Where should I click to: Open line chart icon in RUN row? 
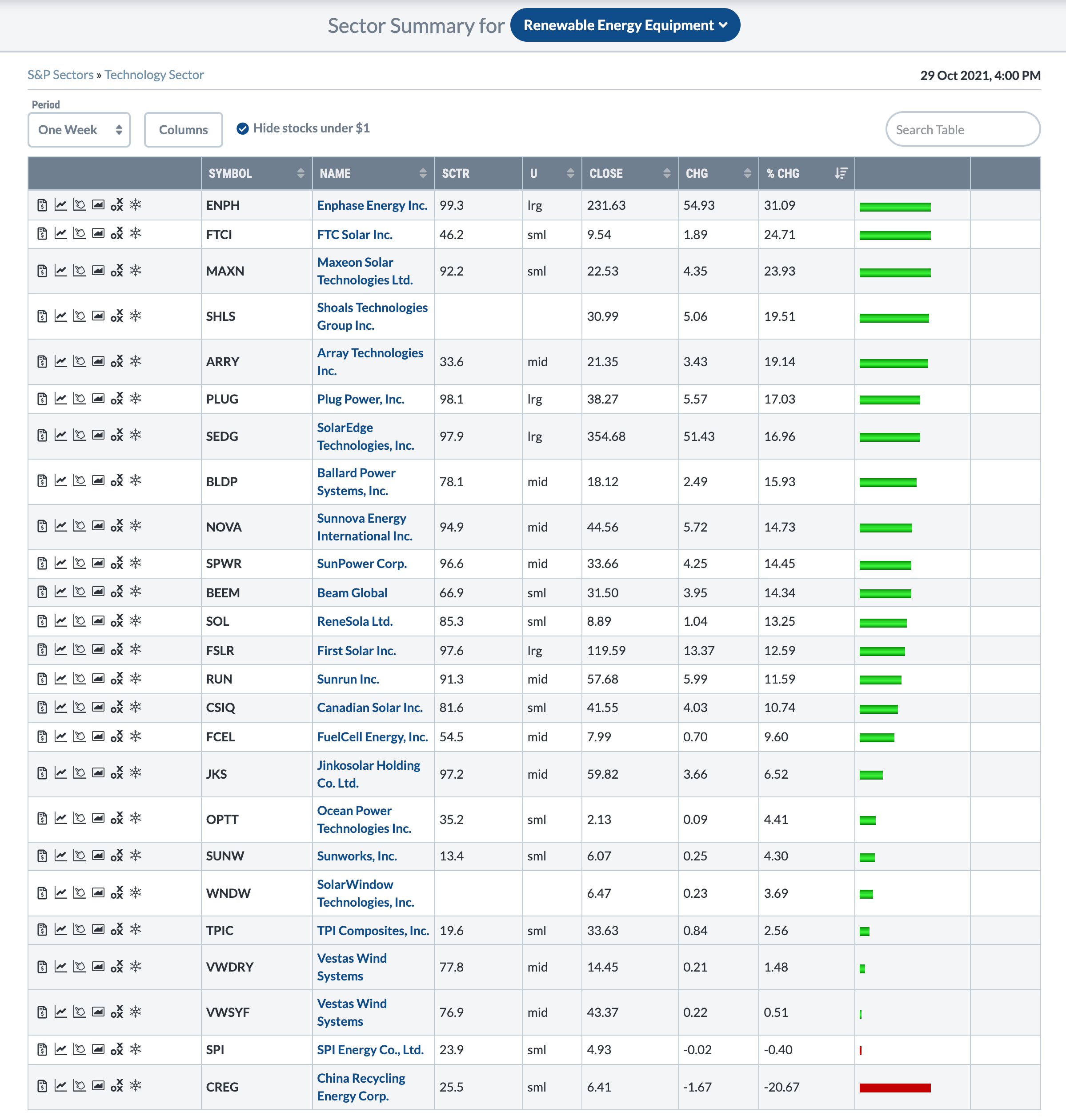click(61, 679)
